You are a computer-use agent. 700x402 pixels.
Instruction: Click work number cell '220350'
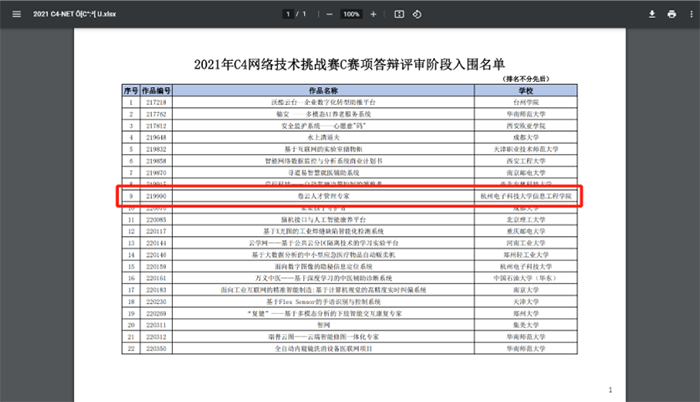[156, 348]
